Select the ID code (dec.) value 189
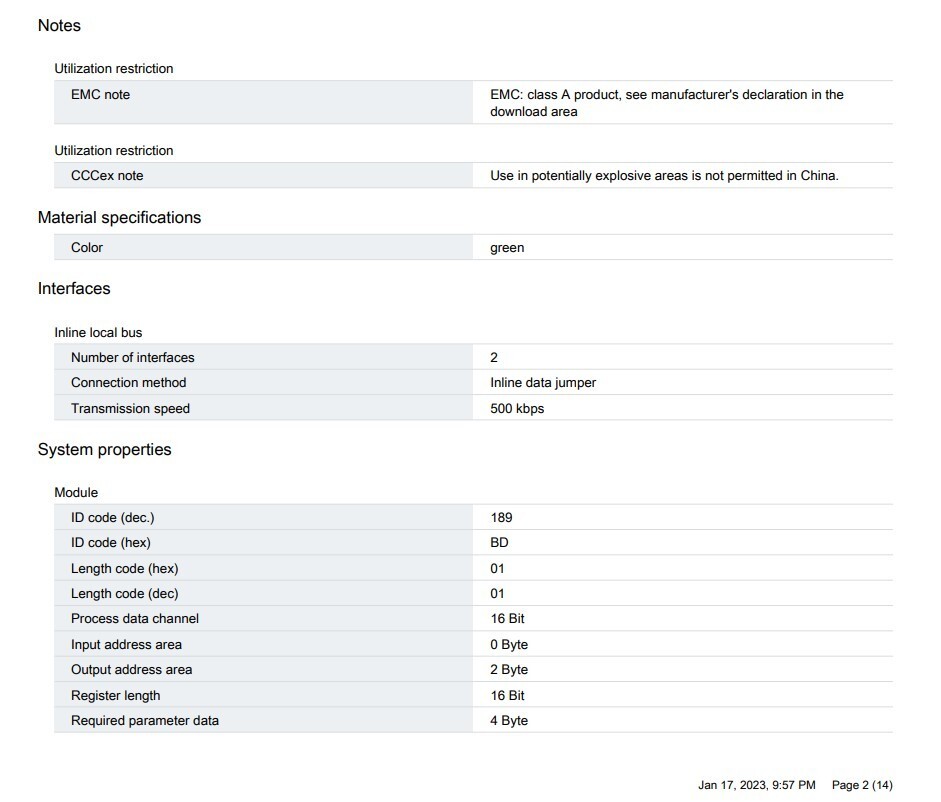 501,517
